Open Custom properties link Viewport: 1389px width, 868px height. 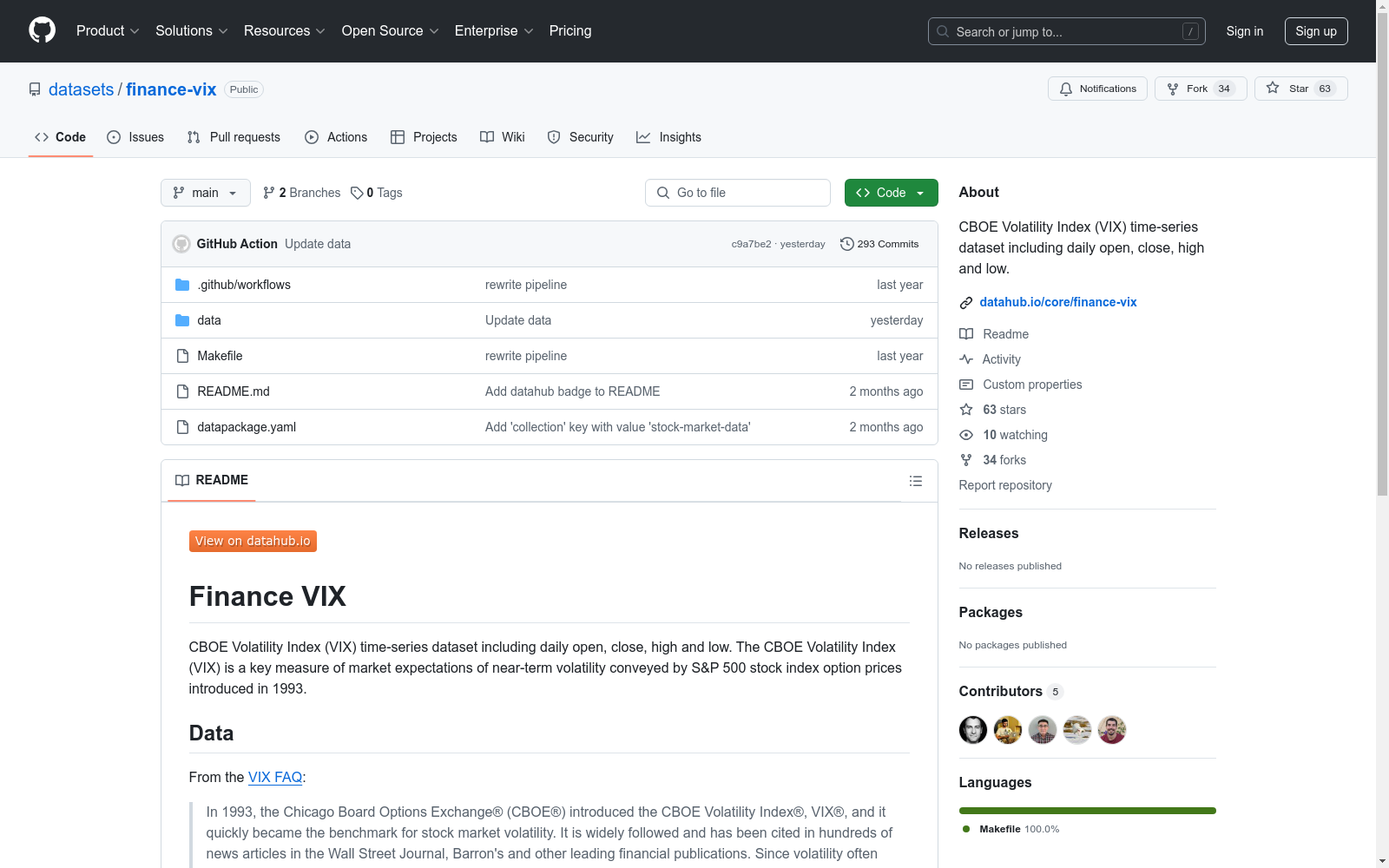(1021, 385)
